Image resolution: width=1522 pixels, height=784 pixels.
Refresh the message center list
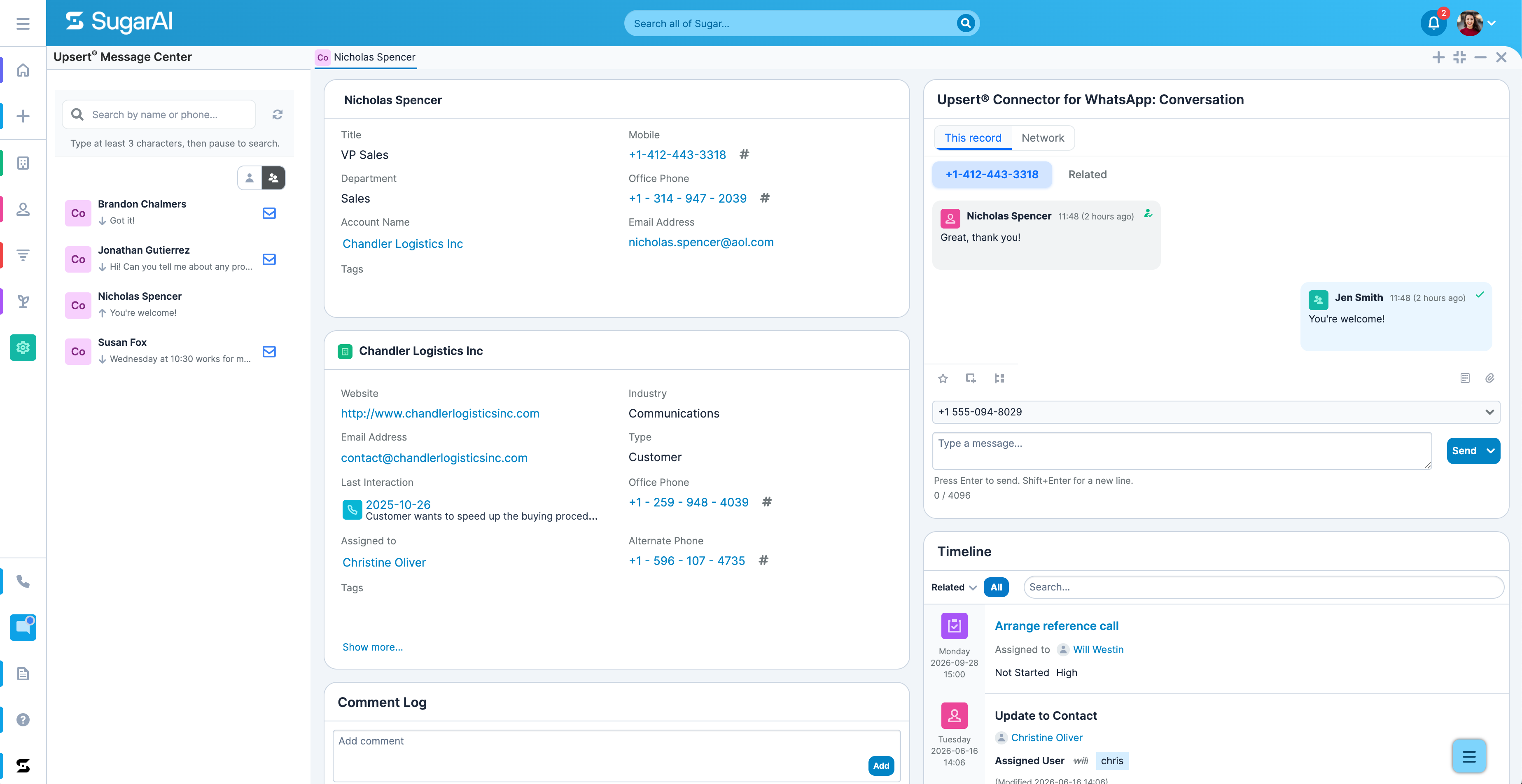(277, 114)
